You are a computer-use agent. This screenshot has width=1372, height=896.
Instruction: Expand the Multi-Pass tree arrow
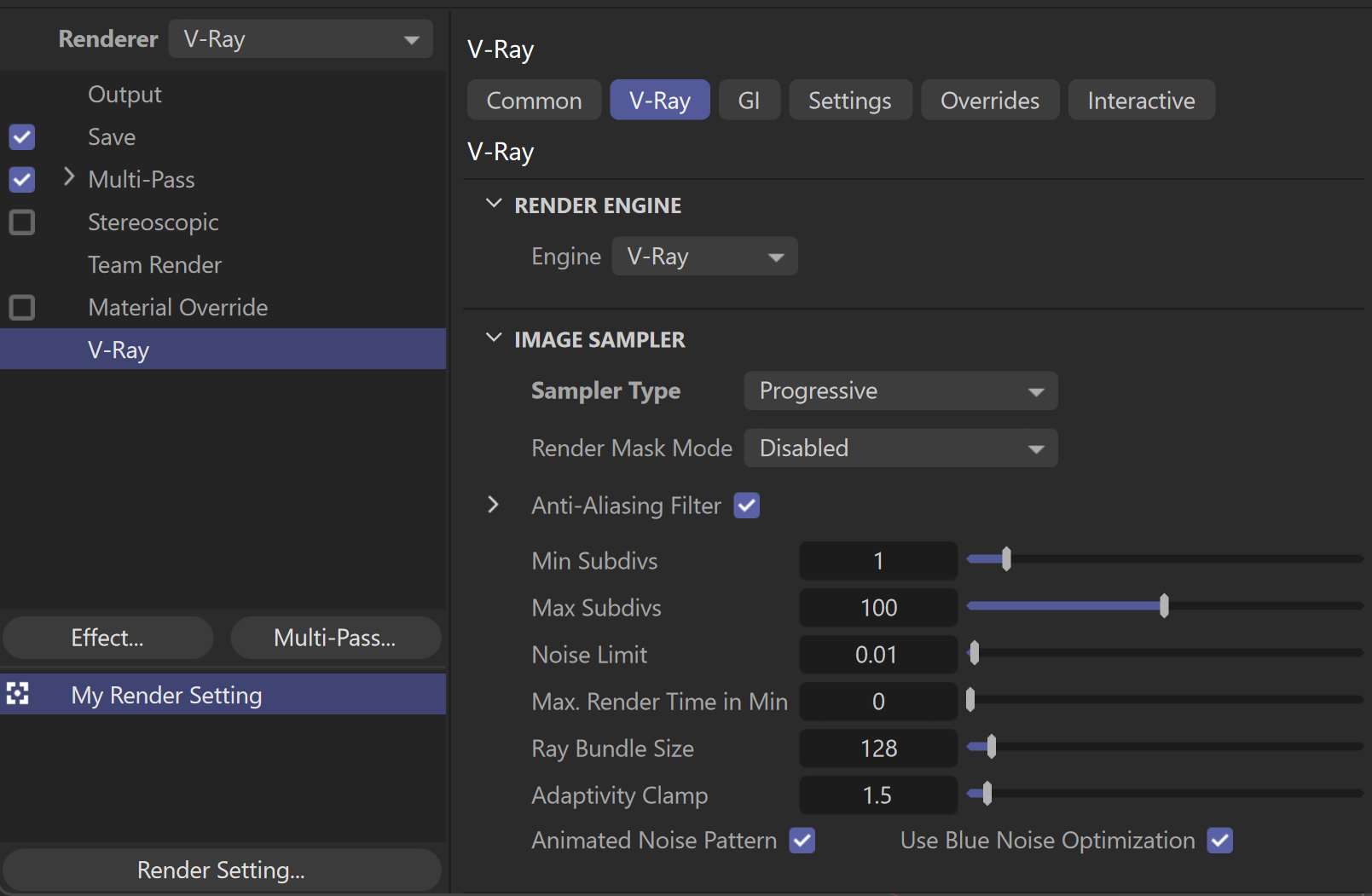70,177
